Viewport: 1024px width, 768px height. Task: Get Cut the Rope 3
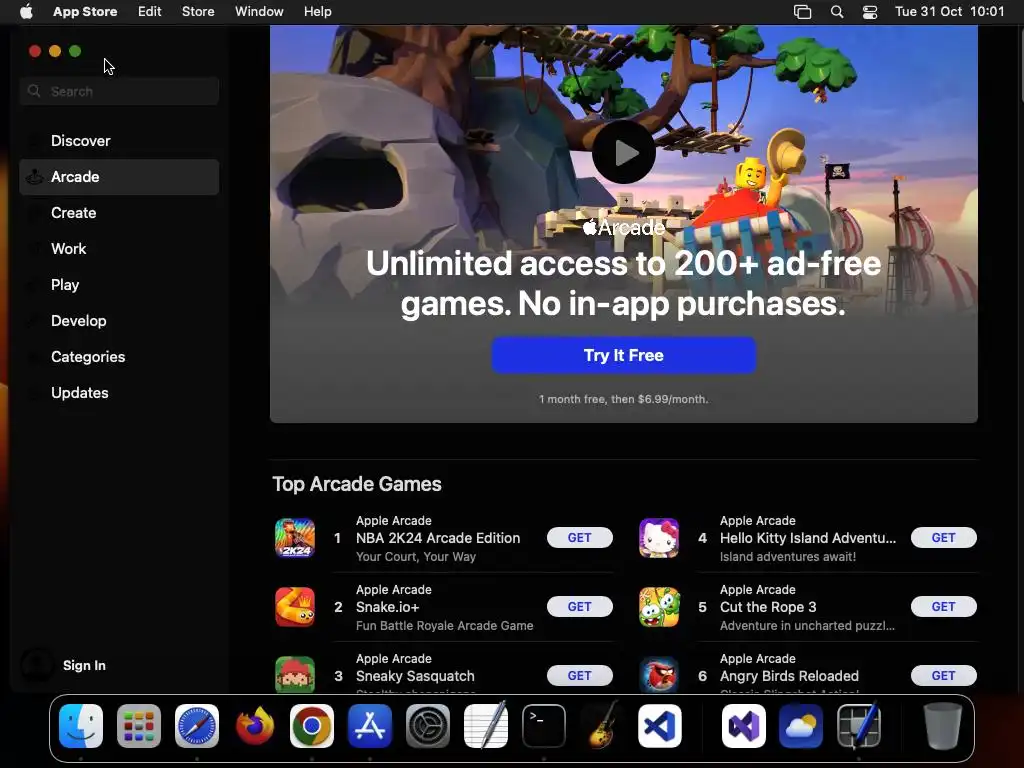pos(944,607)
